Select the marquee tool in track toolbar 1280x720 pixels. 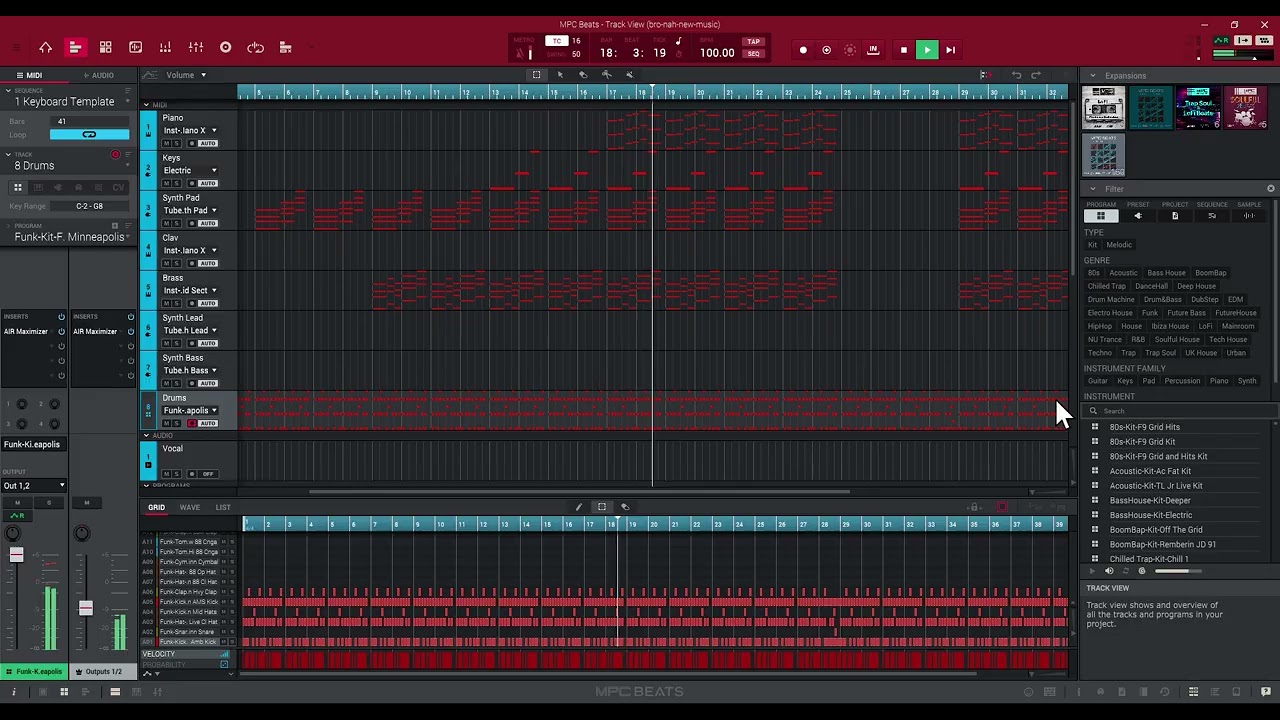536,75
